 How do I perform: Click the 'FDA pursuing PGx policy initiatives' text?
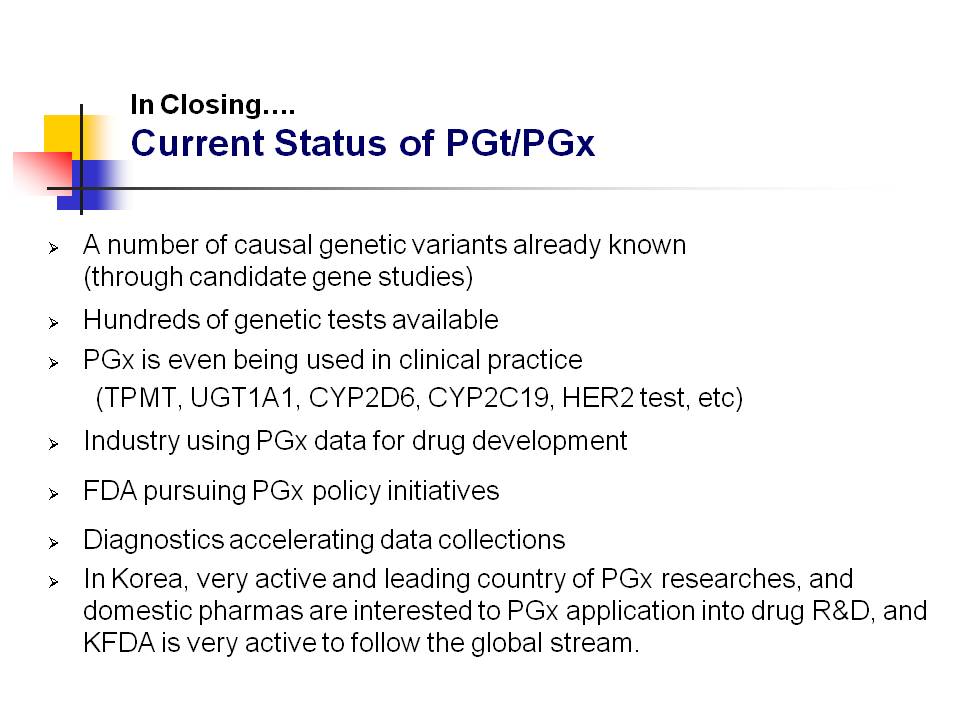coord(291,491)
